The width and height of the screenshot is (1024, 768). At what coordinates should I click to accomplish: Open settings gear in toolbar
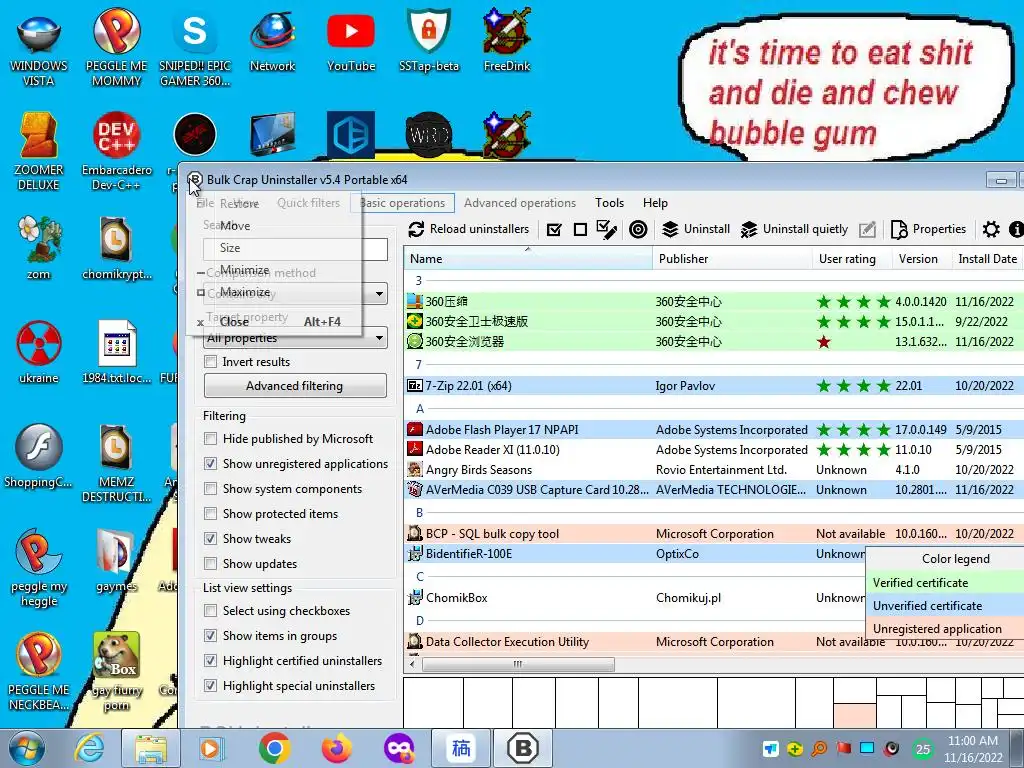(x=991, y=229)
